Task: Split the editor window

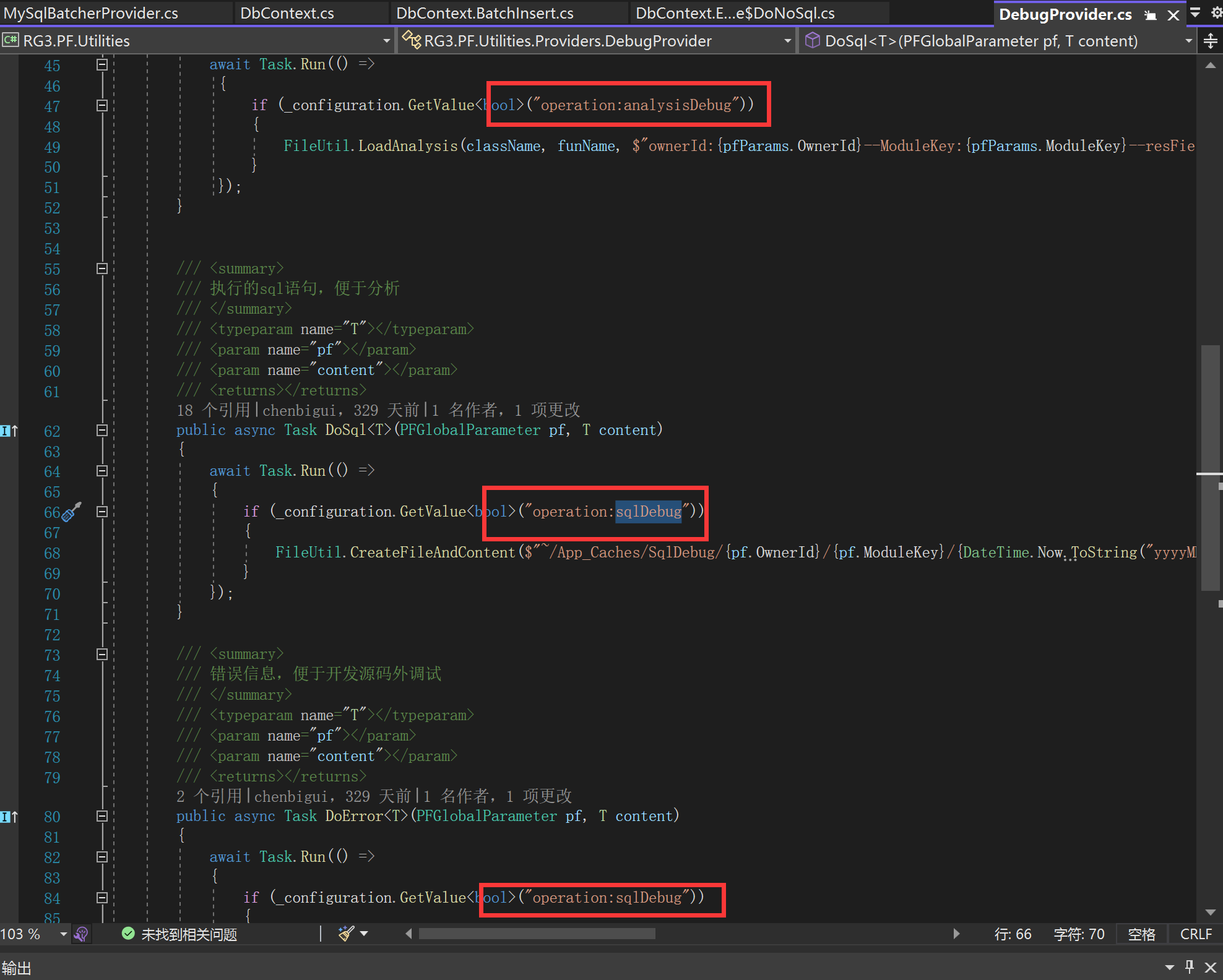Action: [1211, 41]
